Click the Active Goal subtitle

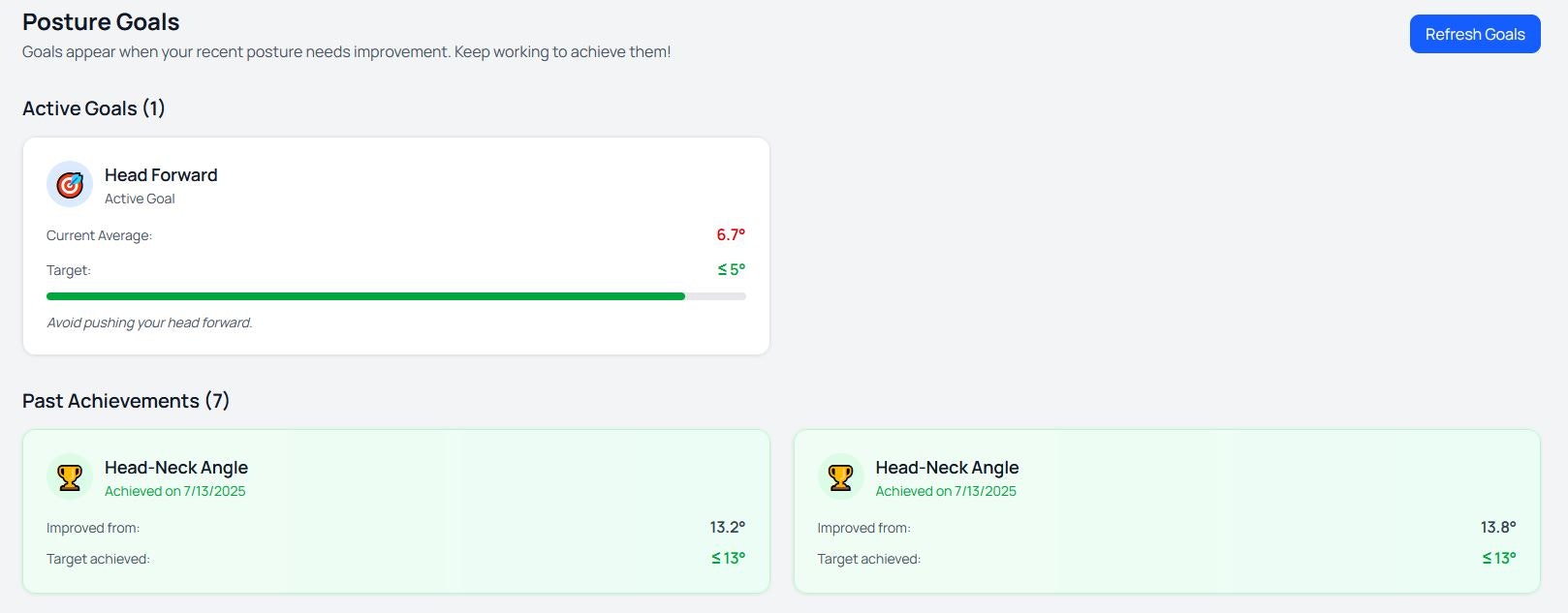pyautogui.click(x=140, y=199)
